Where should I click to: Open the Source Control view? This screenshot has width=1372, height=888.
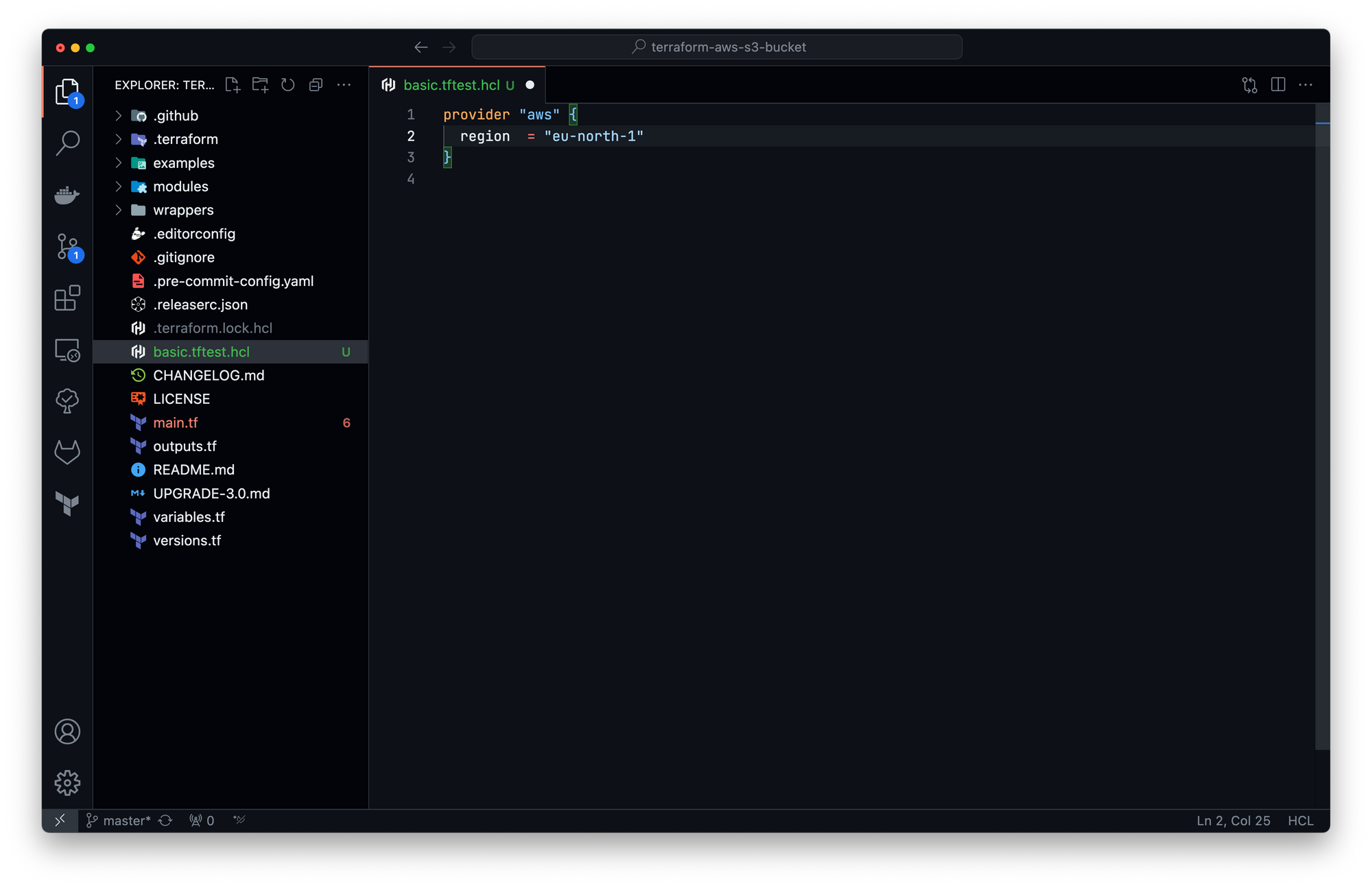[67, 246]
